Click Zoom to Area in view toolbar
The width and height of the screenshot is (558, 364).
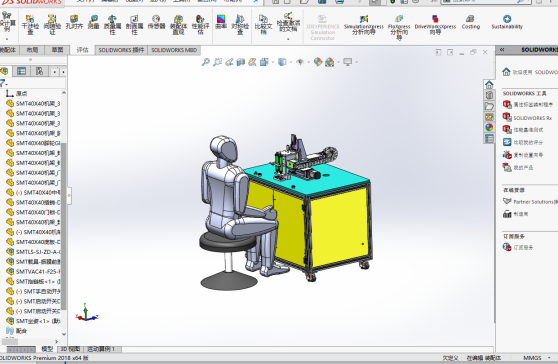(x=217, y=62)
